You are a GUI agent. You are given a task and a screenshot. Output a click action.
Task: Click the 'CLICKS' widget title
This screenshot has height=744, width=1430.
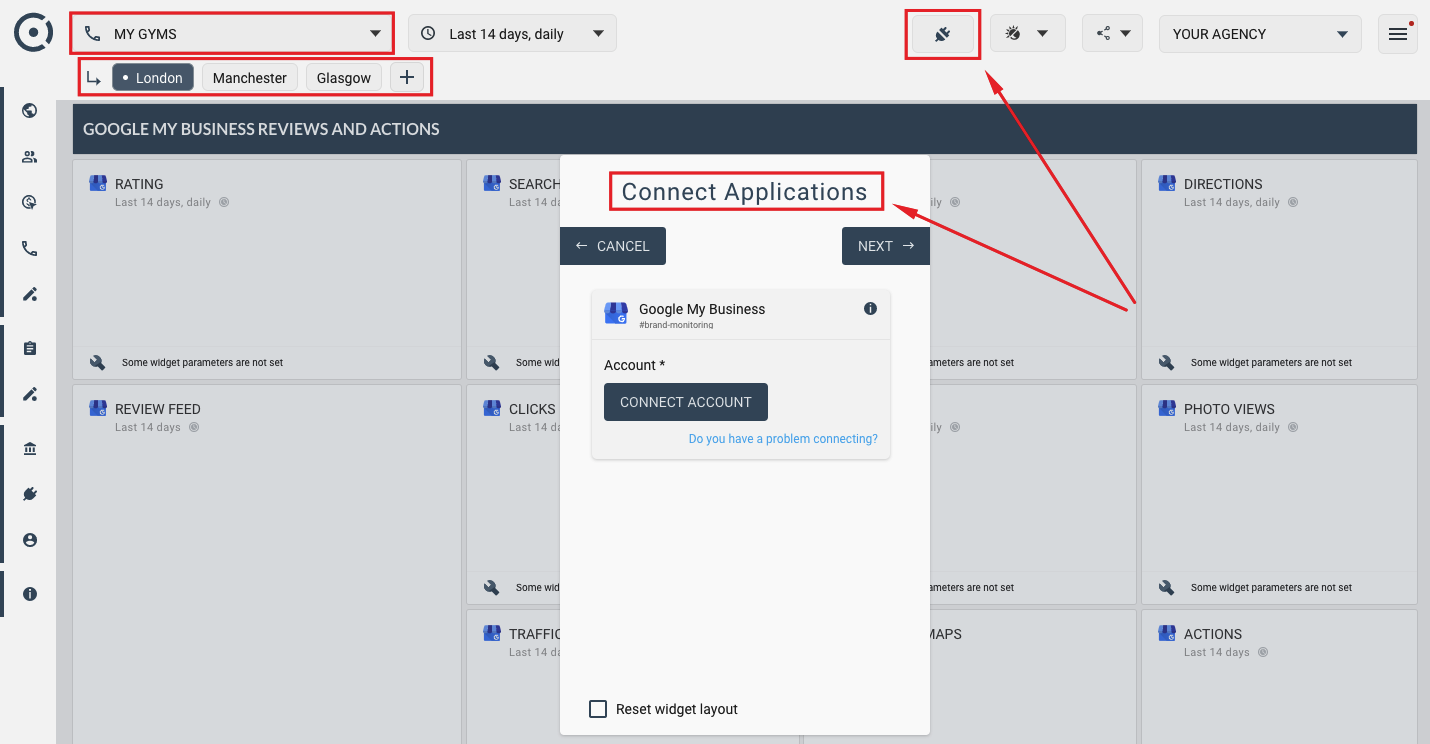pyautogui.click(x=532, y=409)
